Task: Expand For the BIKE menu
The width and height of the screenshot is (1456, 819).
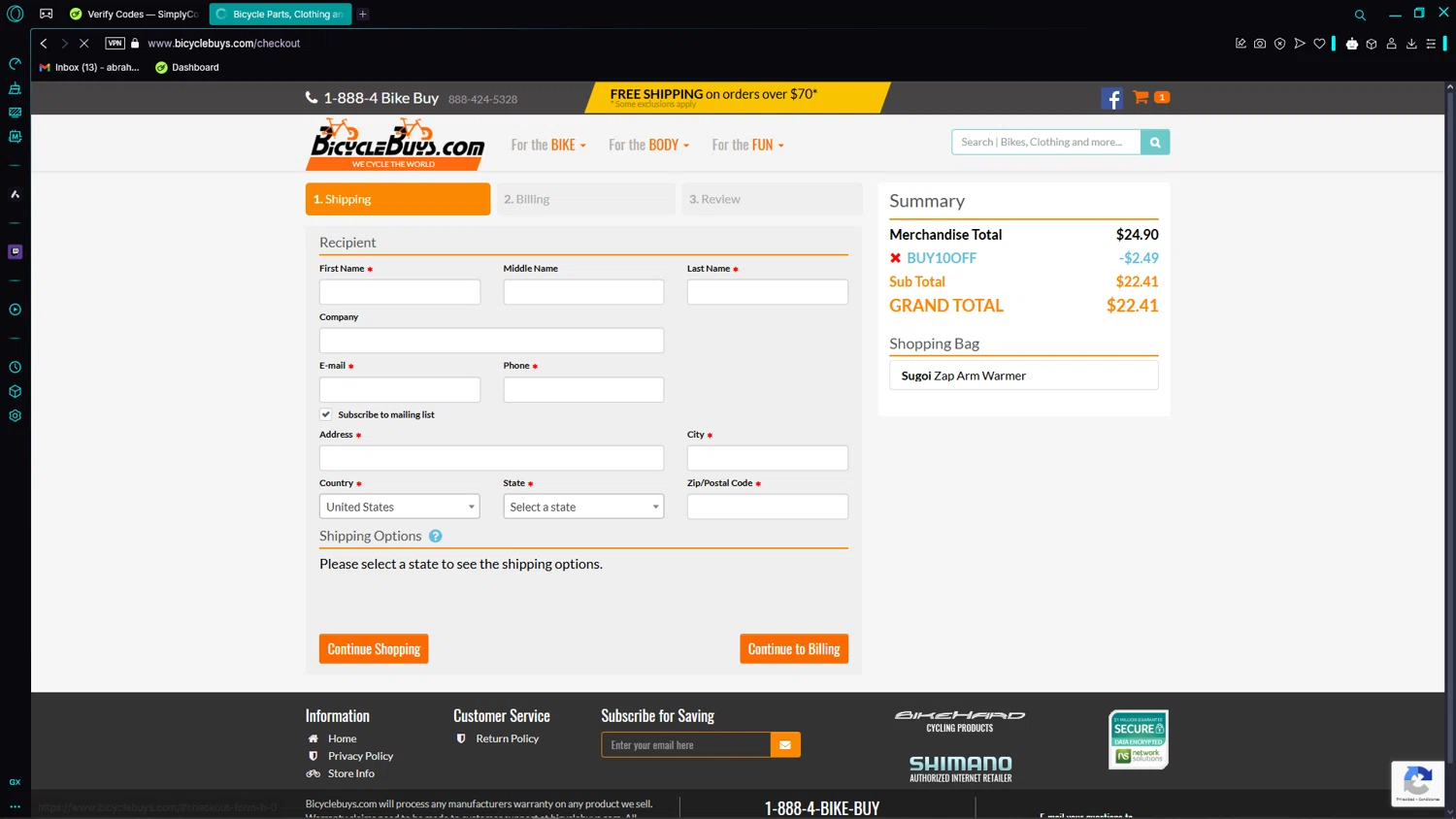Action: [x=548, y=145]
